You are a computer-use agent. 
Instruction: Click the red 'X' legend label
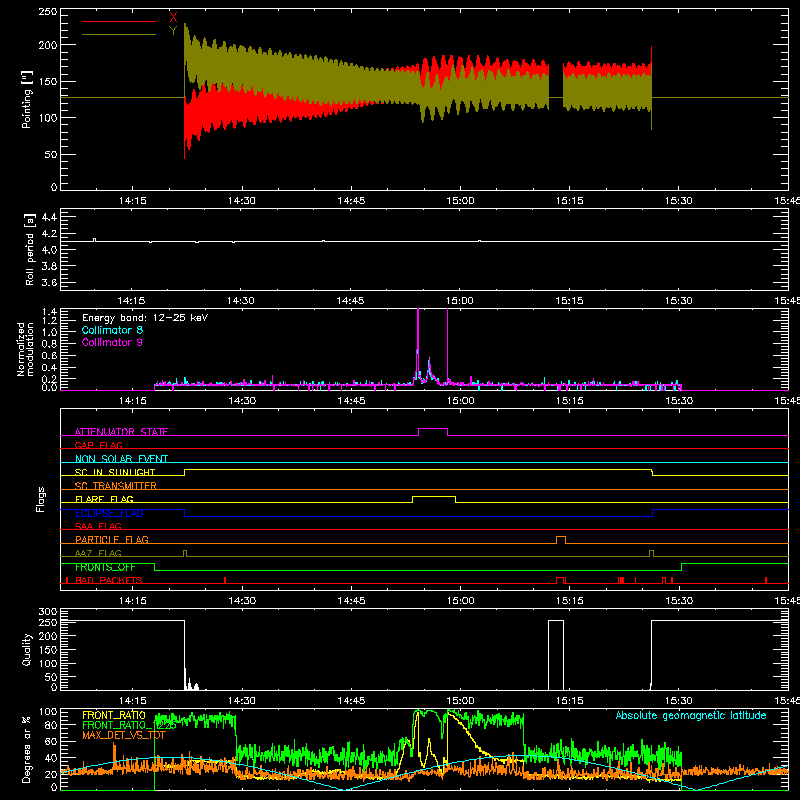pyautogui.click(x=173, y=18)
